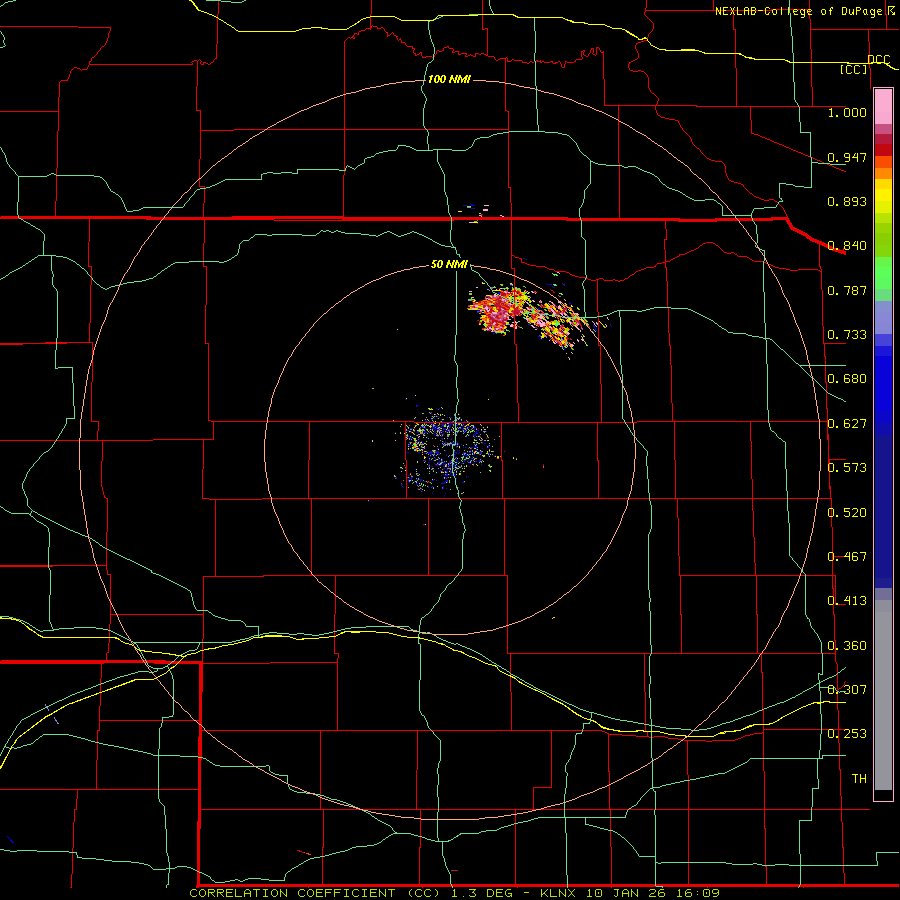Image resolution: width=900 pixels, height=900 pixels.
Task: Click the 50 NMI range ring label
Action: [x=449, y=264]
